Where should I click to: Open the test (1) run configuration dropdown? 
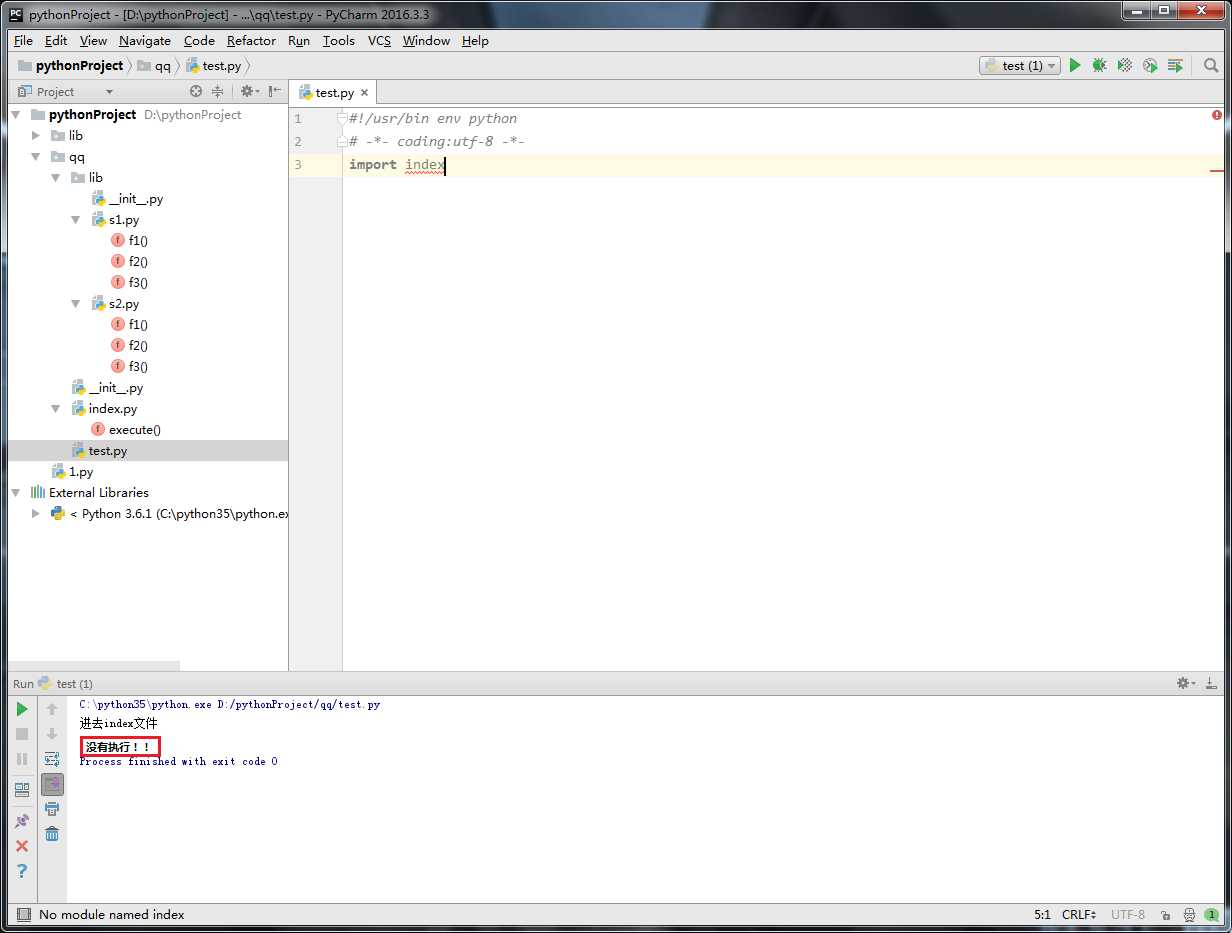click(1019, 65)
